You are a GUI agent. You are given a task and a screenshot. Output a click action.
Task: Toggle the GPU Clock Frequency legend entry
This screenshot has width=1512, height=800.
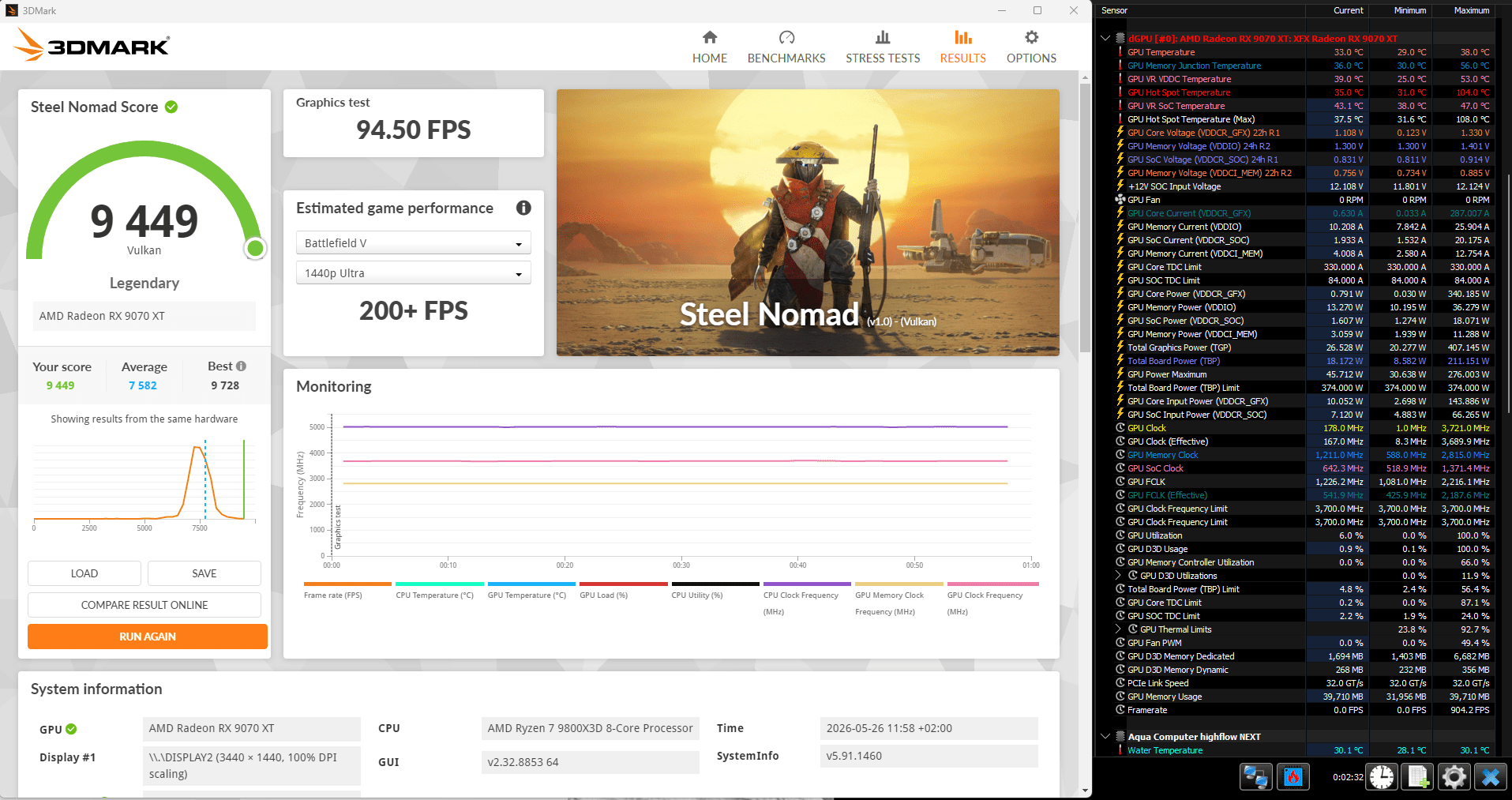point(991,599)
